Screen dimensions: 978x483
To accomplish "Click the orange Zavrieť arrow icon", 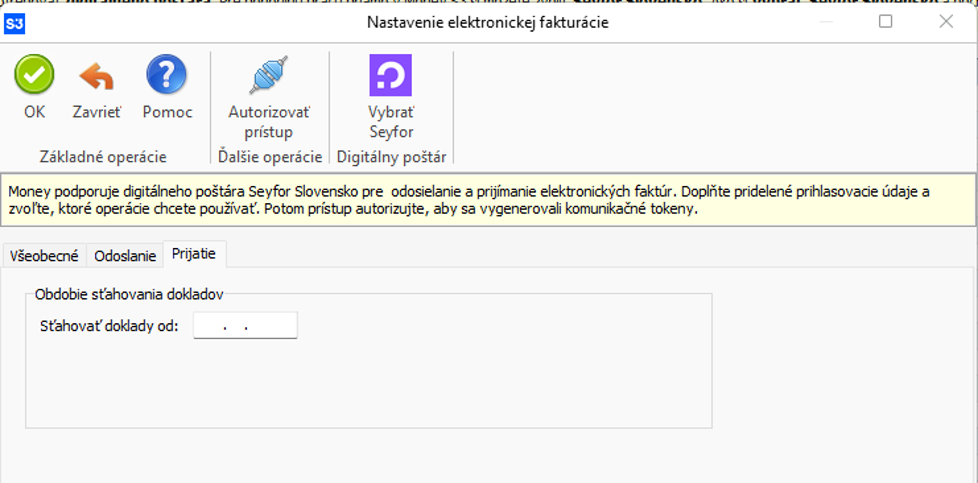I will [x=97, y=76].
